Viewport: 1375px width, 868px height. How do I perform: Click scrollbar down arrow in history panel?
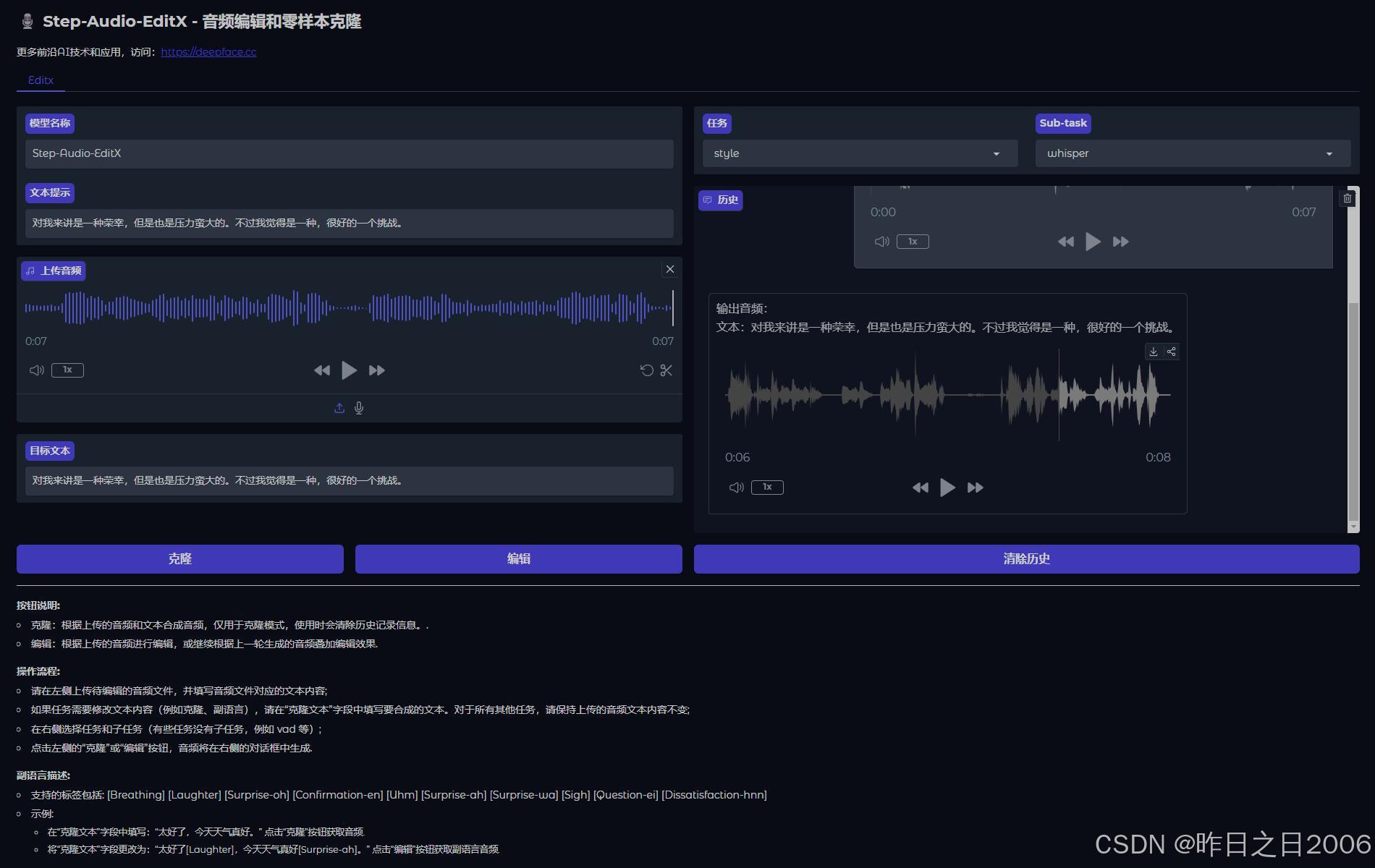click(1353, 527)
